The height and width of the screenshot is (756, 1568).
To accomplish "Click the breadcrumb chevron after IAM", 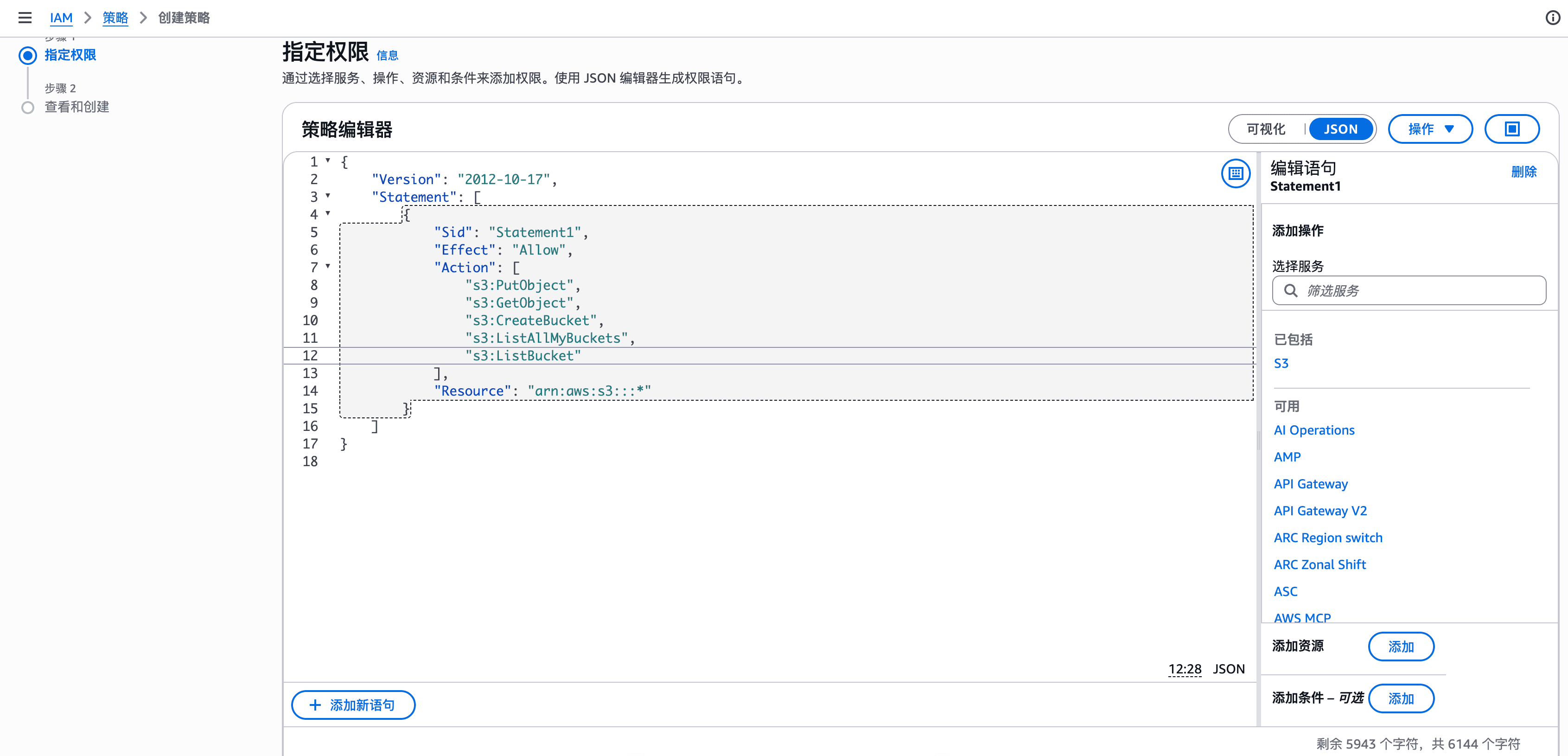I will click(x=88, y=18).
